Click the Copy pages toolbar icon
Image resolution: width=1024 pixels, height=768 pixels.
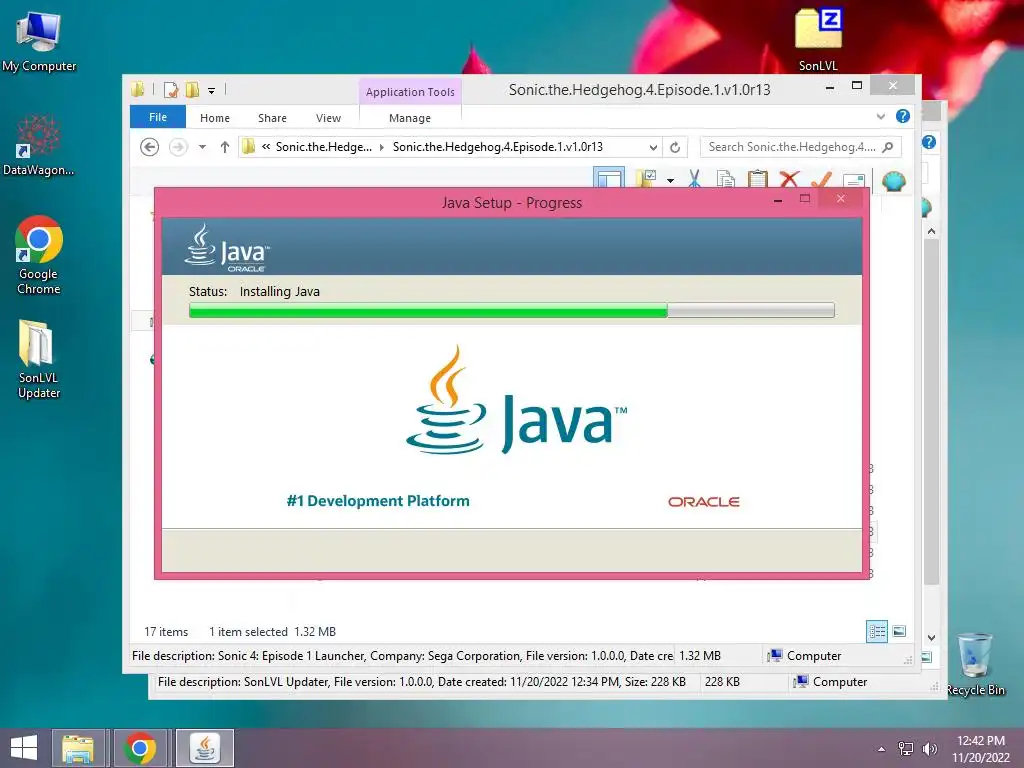(x=725, y=179)
